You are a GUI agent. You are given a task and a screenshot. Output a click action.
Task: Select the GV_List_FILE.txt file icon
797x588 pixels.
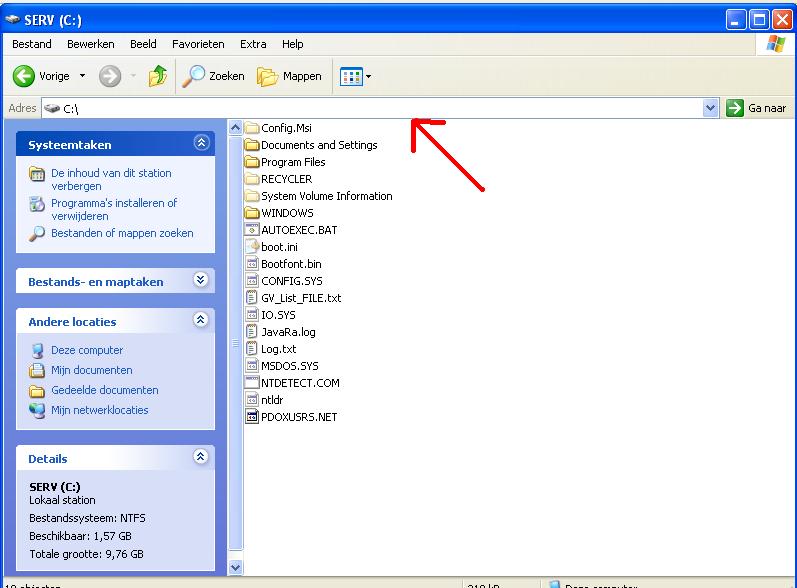(x=252, y=298)
